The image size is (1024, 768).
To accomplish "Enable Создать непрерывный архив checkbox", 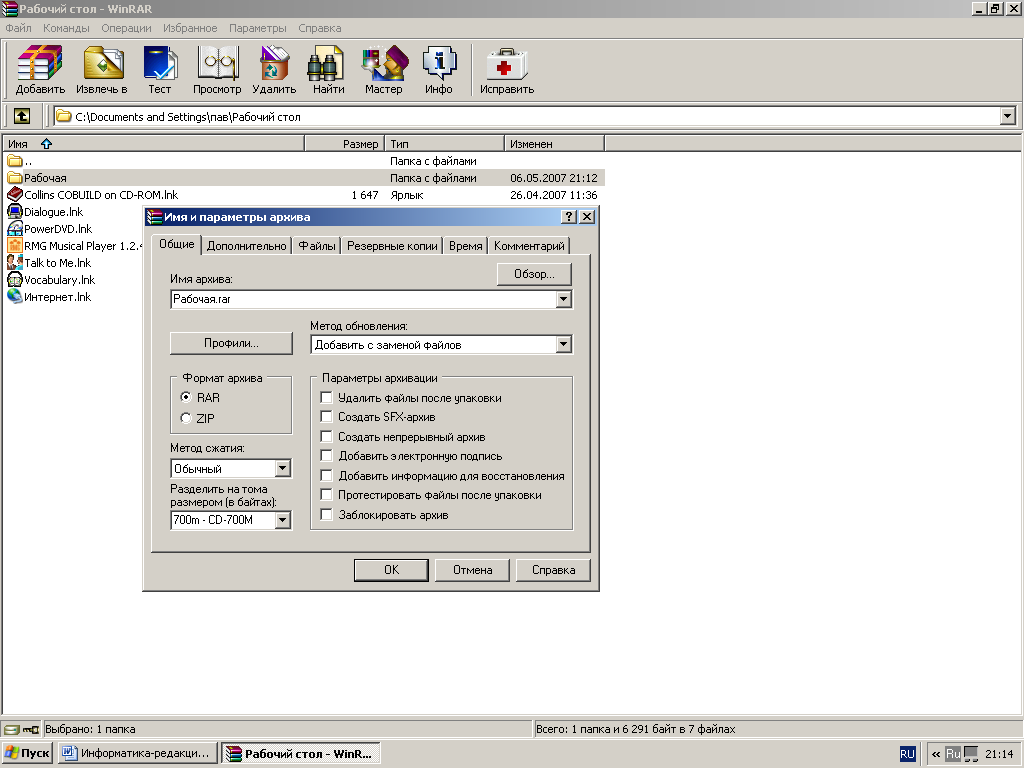I will coord(327,436).
